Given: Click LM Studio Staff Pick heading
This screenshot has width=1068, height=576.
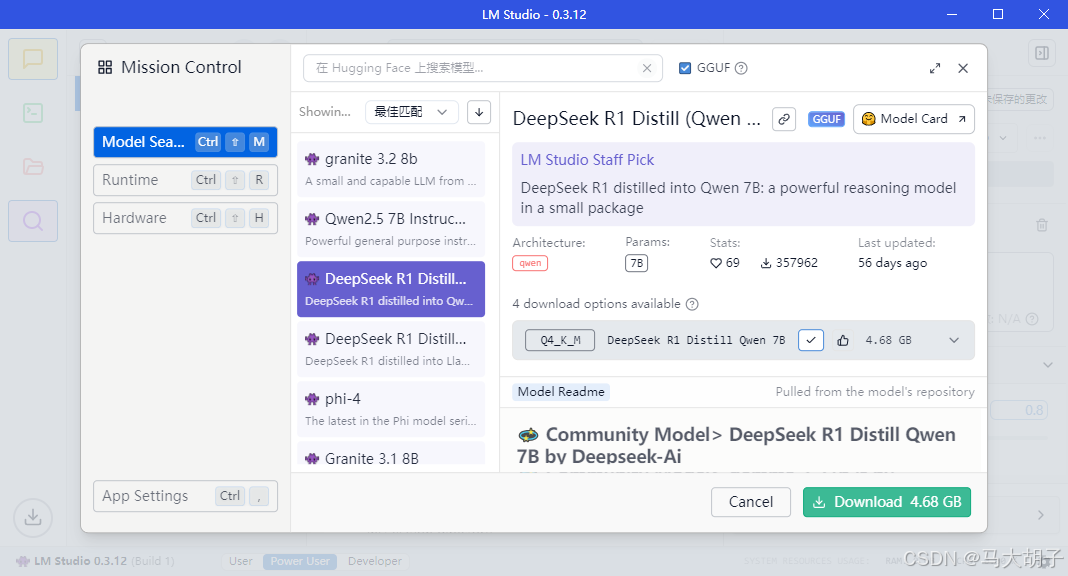Looking at the screenshot, I should tap(587, 160).
